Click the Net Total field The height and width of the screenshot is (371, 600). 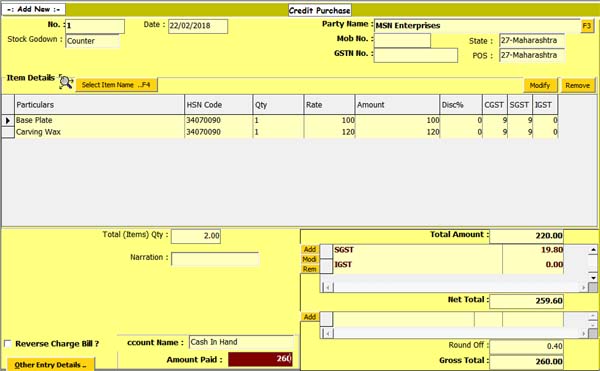[527, 301]
